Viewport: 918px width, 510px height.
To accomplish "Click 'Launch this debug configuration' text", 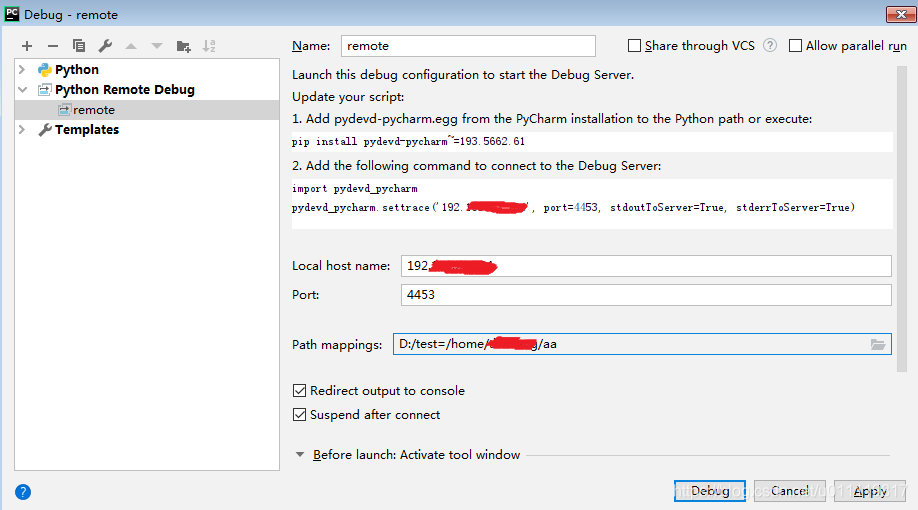I will [x=463, y=75].
